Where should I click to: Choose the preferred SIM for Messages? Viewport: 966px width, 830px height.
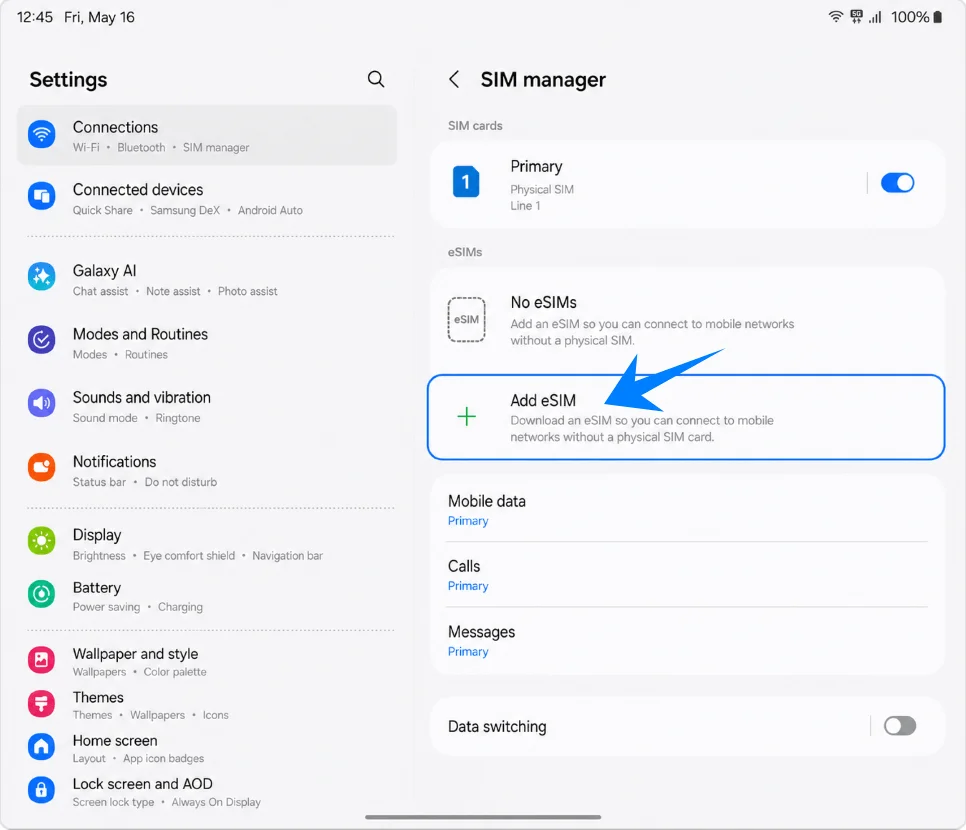coord(687,641)
